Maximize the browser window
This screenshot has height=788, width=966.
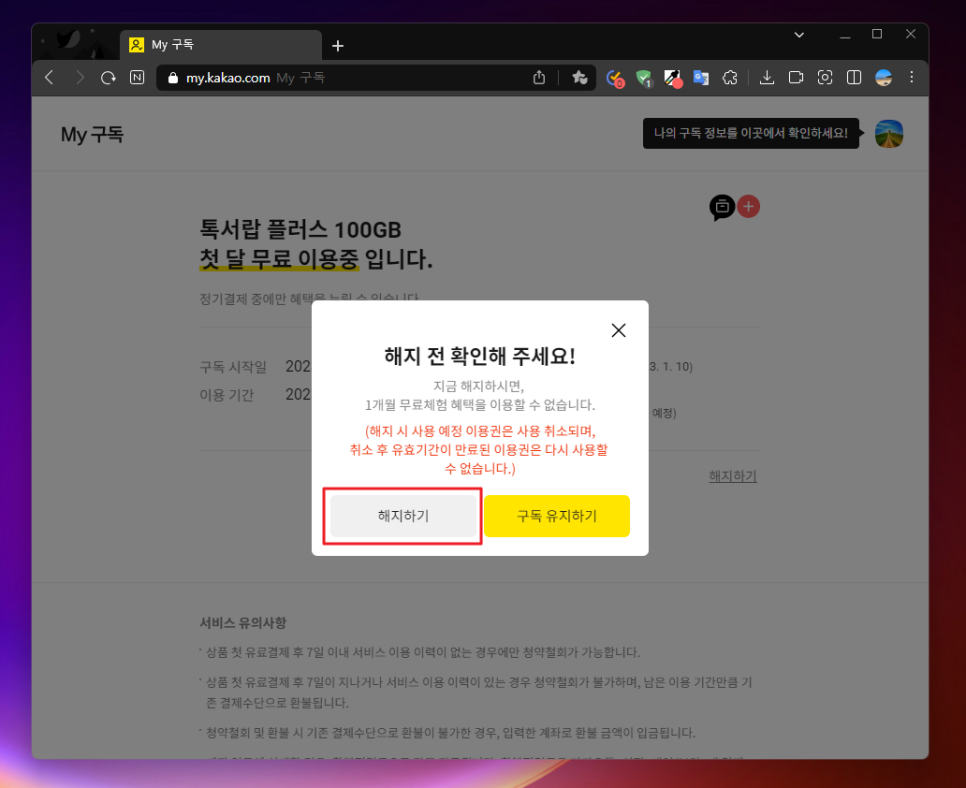point(877,35)
